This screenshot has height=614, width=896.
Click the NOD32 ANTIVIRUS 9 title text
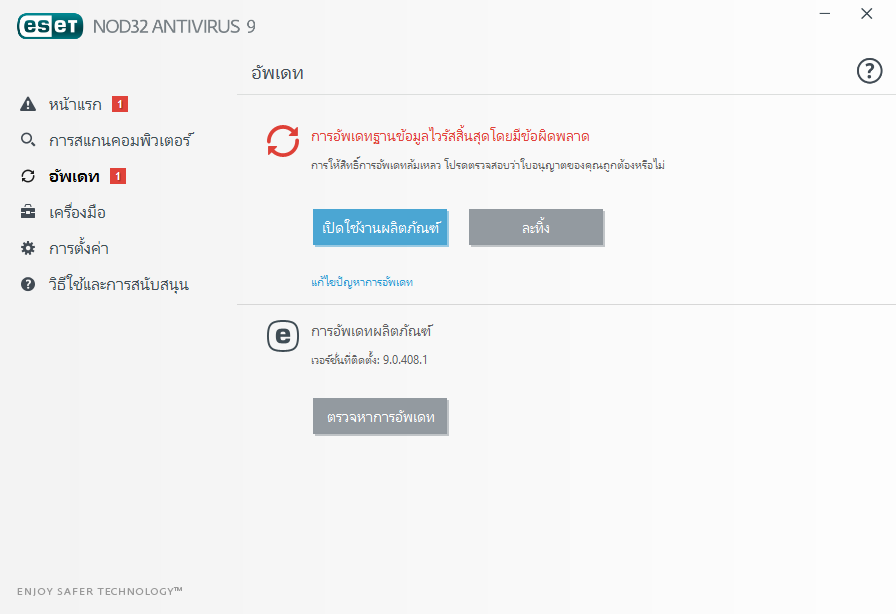(x=174, y=26)
